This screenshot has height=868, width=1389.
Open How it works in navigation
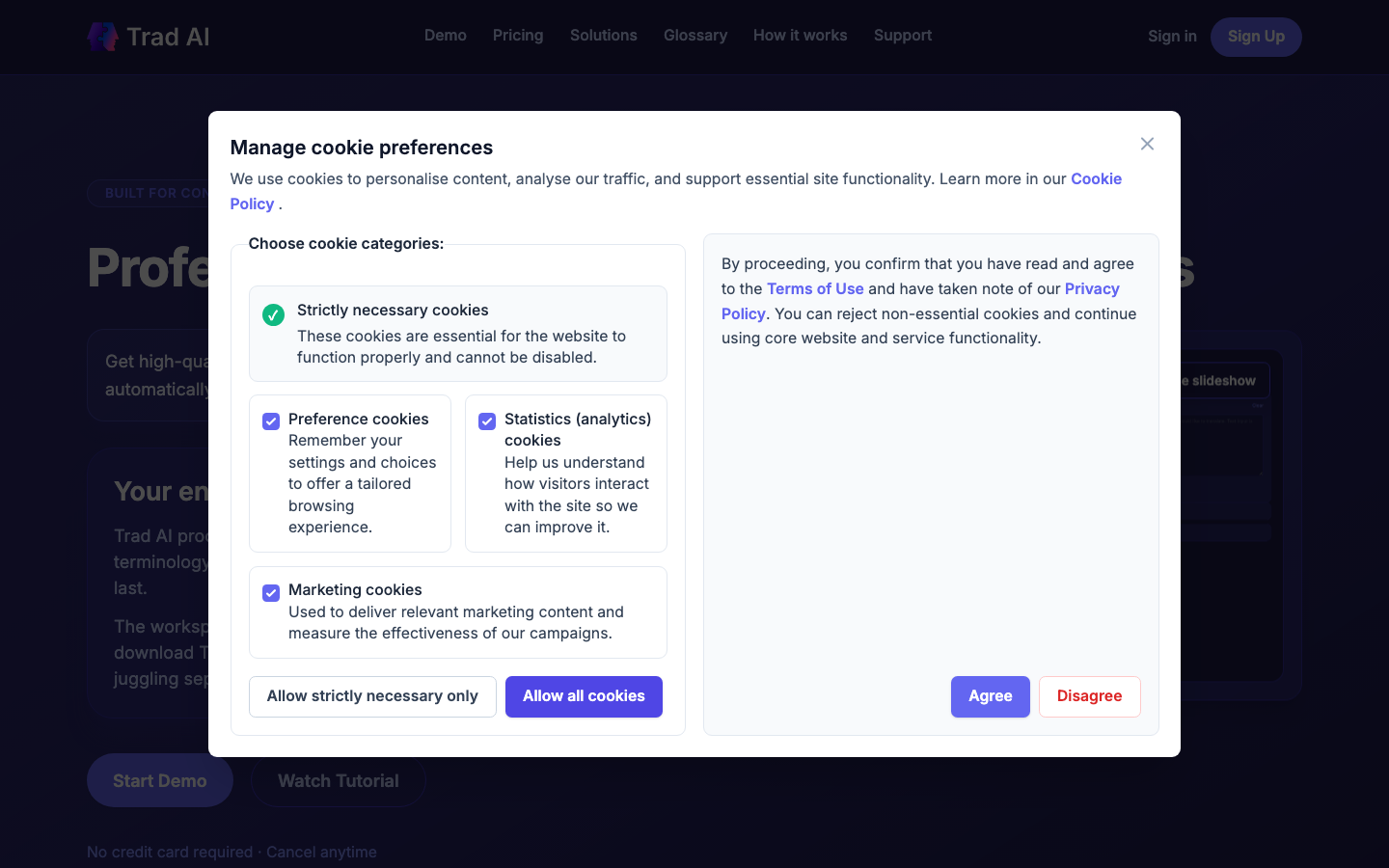click(x=801, y=36)
